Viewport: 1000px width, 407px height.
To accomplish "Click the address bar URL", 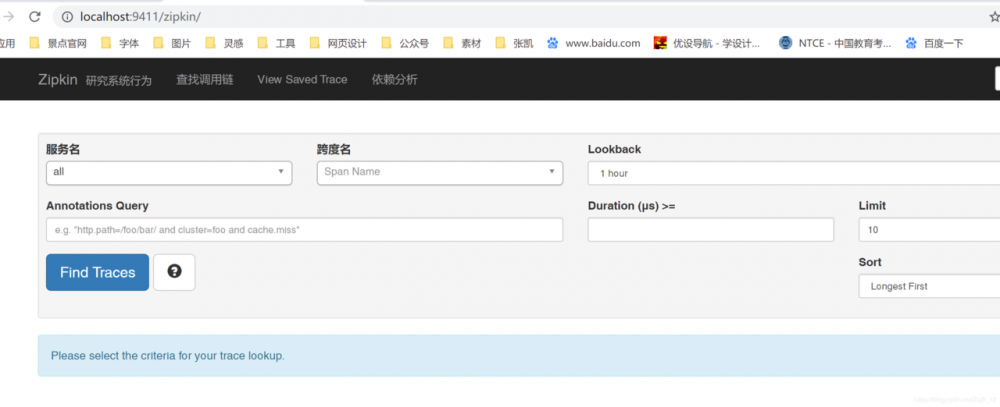I will 140,17.
